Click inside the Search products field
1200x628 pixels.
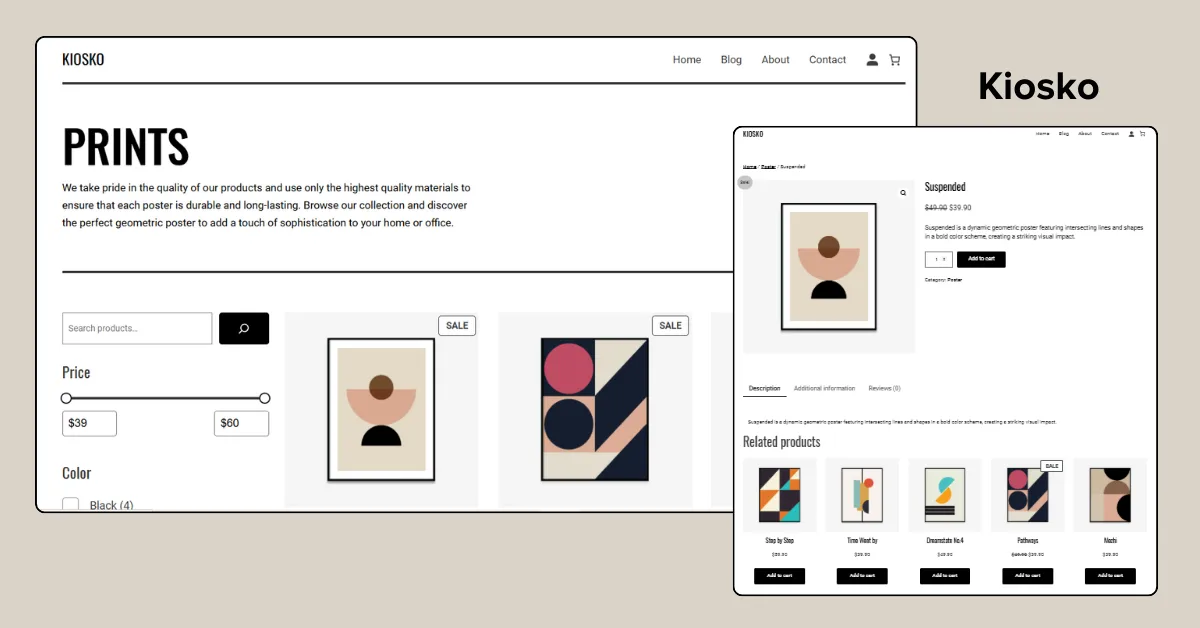136,328
